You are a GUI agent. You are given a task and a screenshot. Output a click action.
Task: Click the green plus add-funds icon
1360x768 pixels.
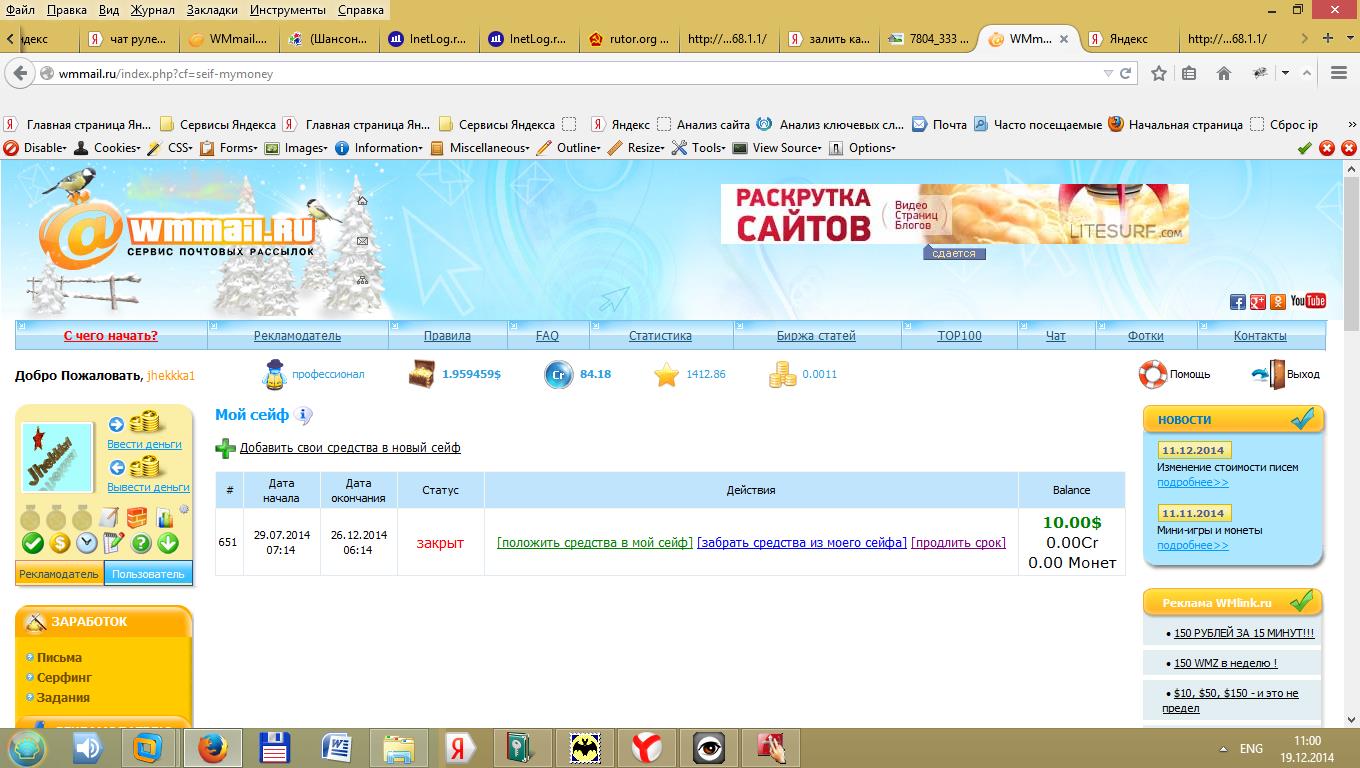(225, 448)
